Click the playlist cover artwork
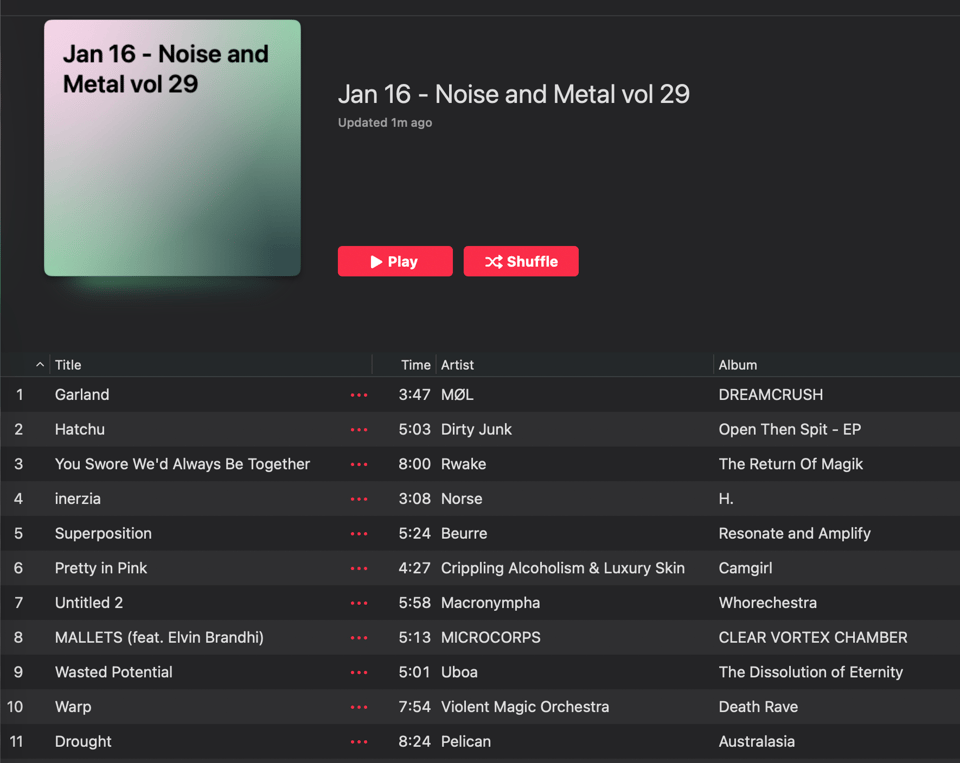960x763 pixels. (172, 148)
